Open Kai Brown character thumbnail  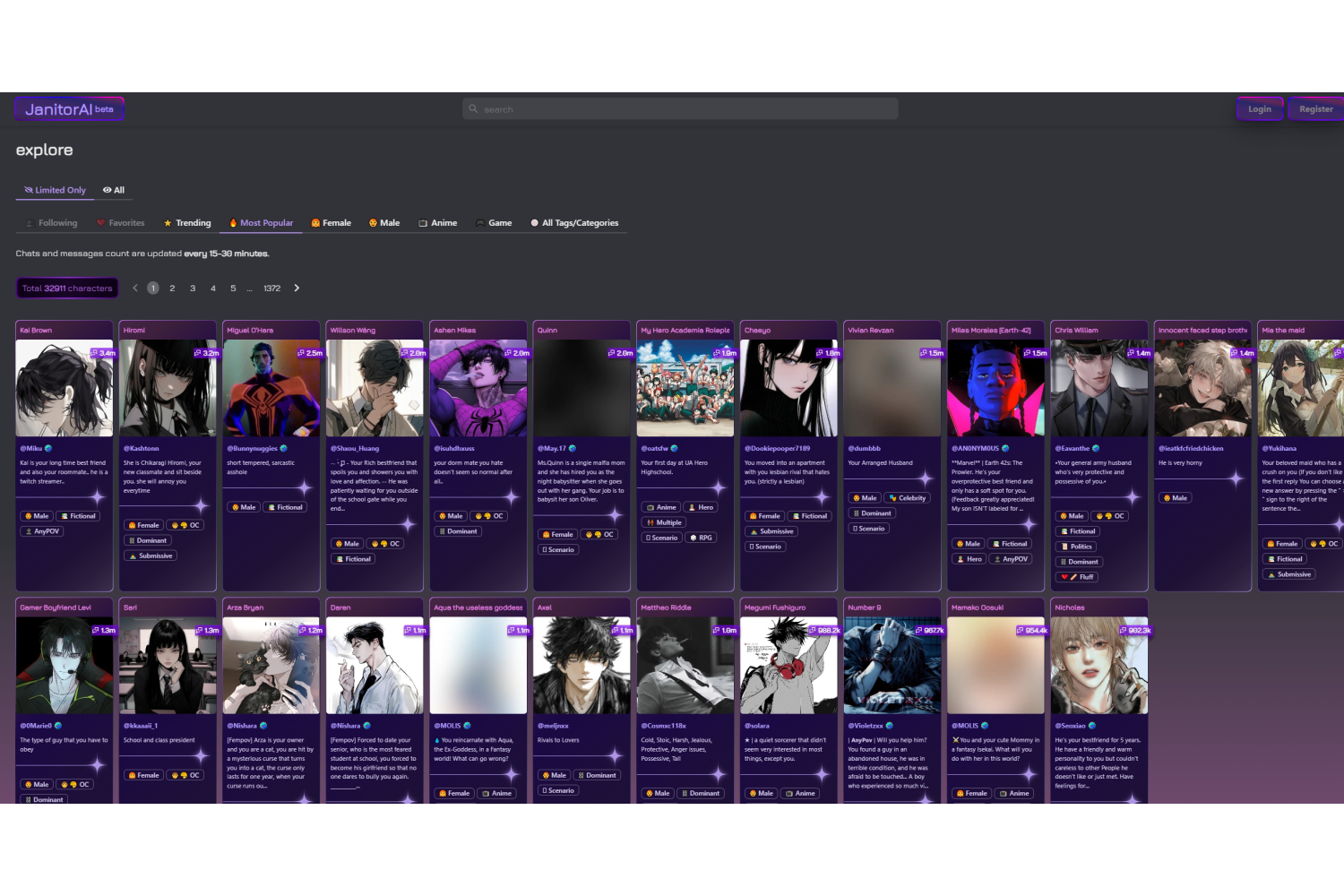65,388
